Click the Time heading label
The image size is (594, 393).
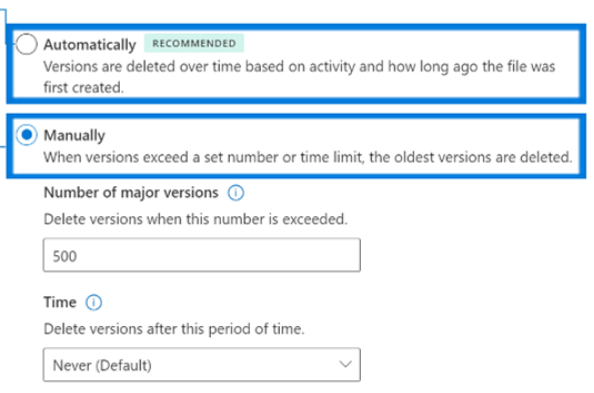60,302
